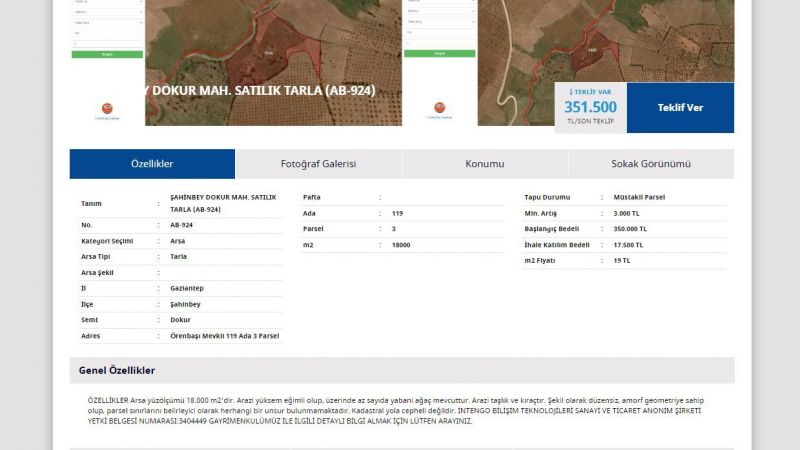Switch to Sokak Görünümü tab
The width and height of the screenshot is (800, 450).
point(651,164)
